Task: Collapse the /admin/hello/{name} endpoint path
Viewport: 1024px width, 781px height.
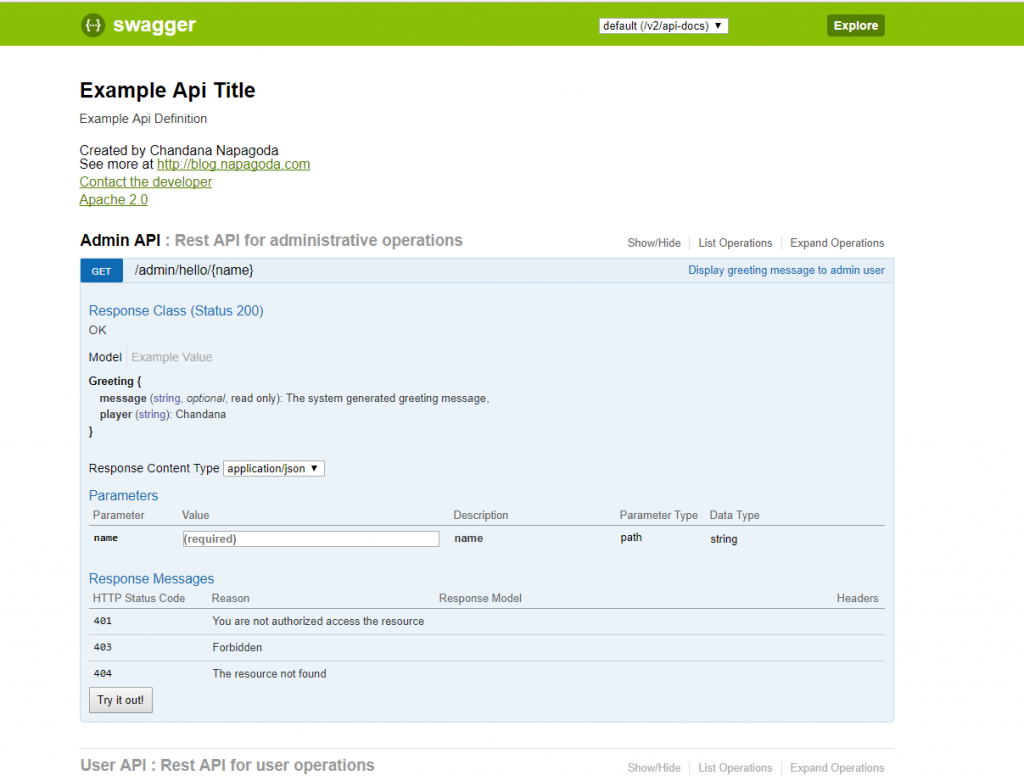Action: [x=194, y=270]
